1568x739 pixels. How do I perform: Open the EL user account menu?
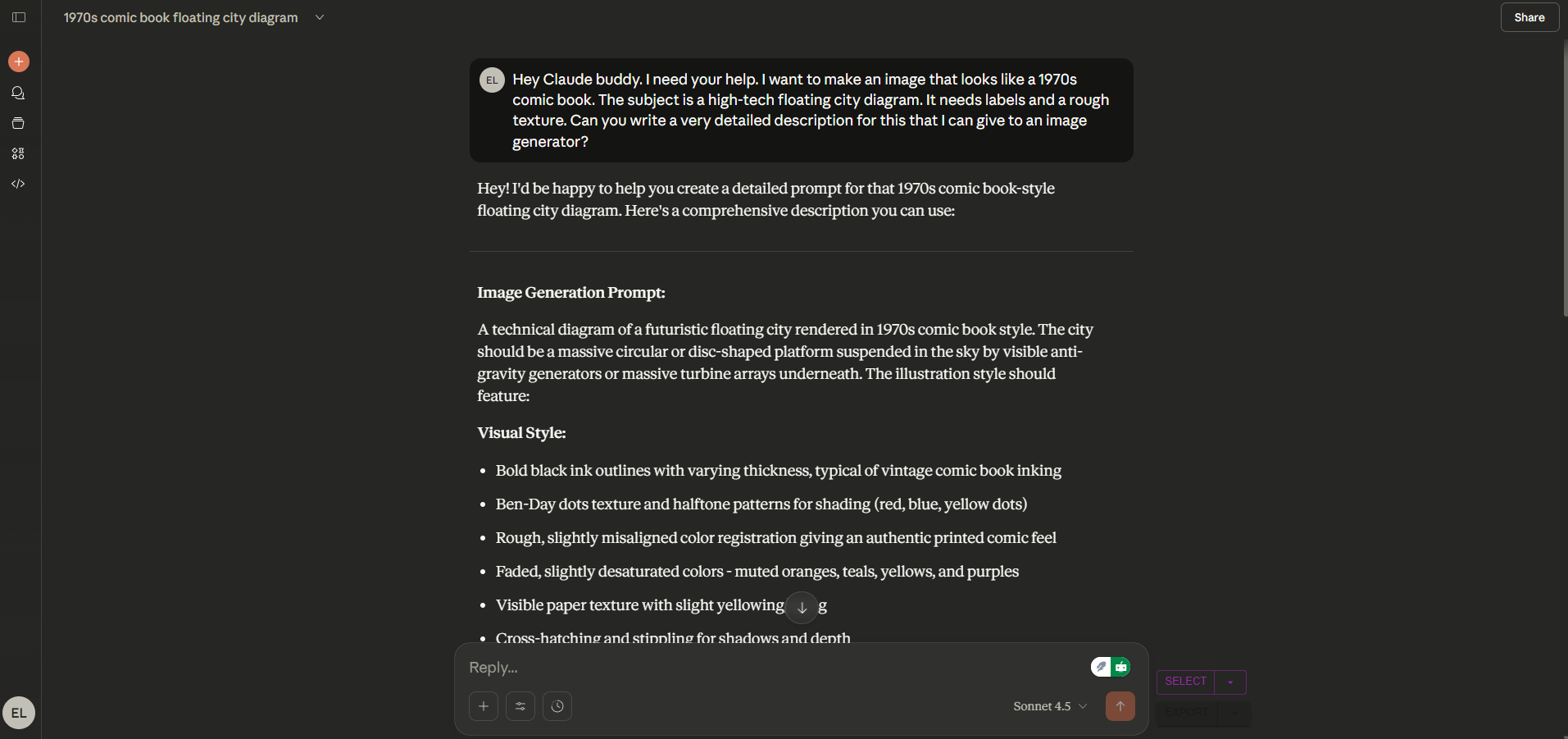coord(19,713)
